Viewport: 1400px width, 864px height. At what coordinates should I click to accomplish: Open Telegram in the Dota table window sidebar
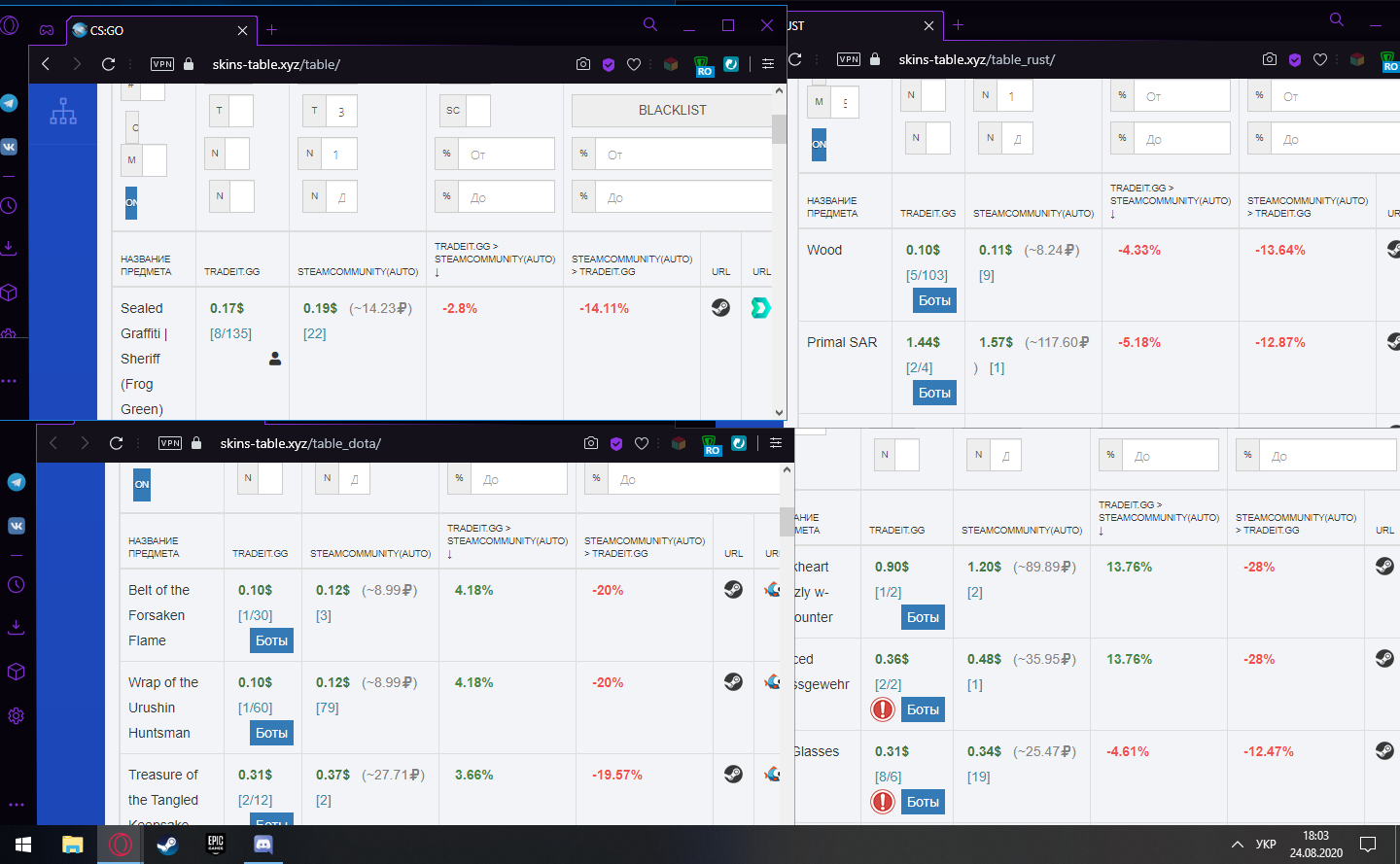[x=17, y=482]
